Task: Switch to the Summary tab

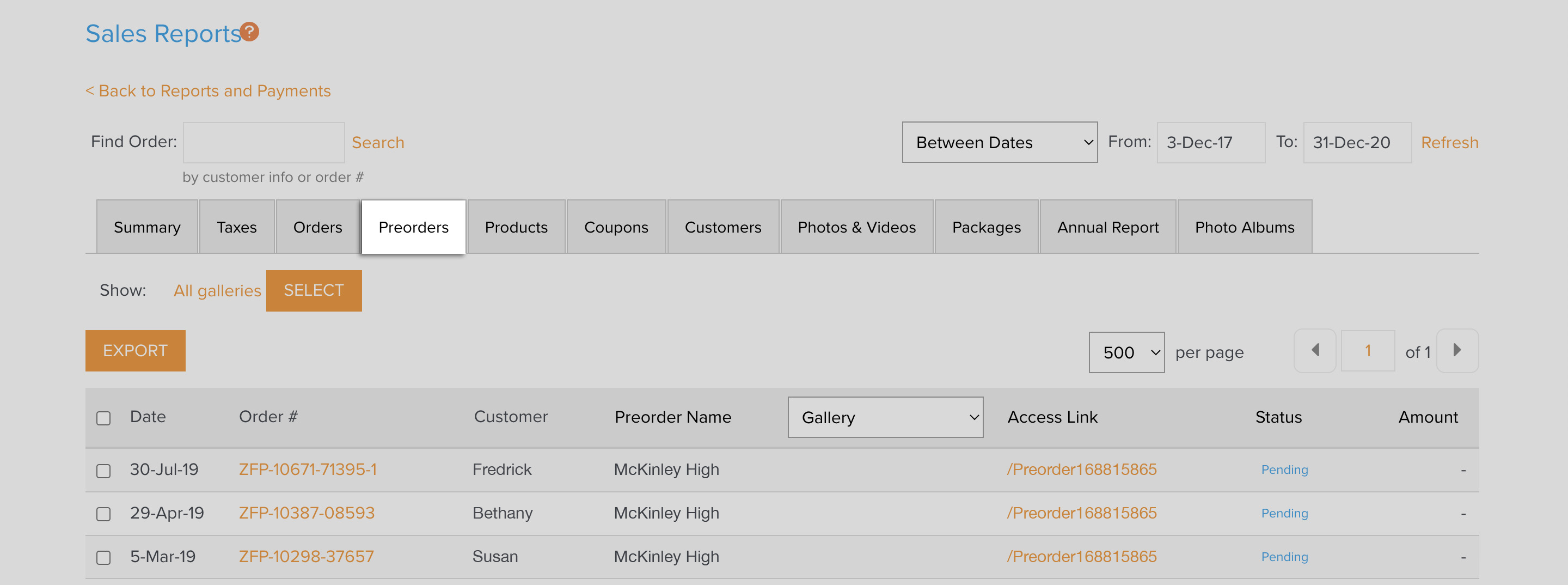Action: (x=148, y=227)
